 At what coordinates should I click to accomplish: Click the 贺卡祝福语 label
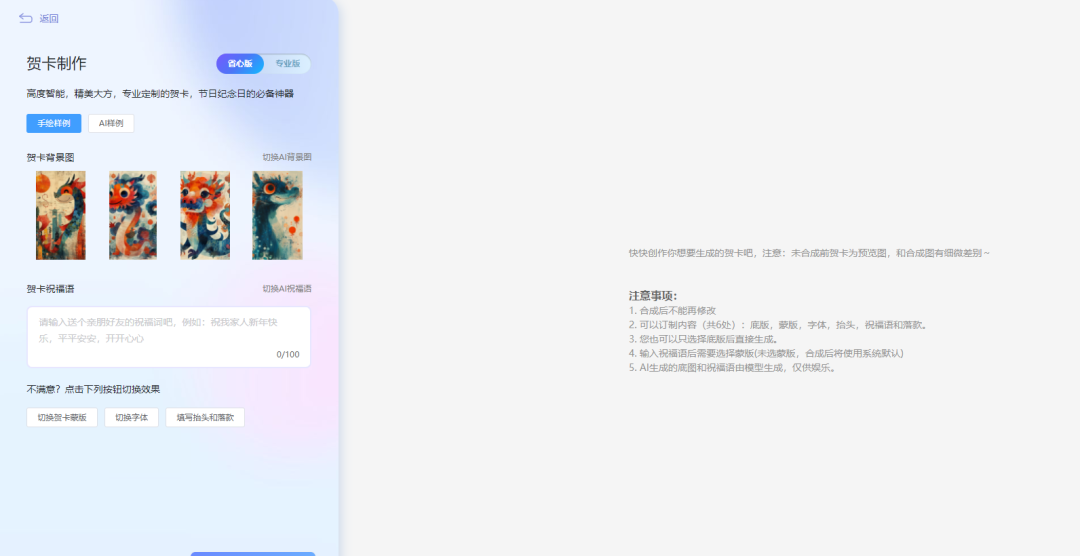click(x=50, y=289)
